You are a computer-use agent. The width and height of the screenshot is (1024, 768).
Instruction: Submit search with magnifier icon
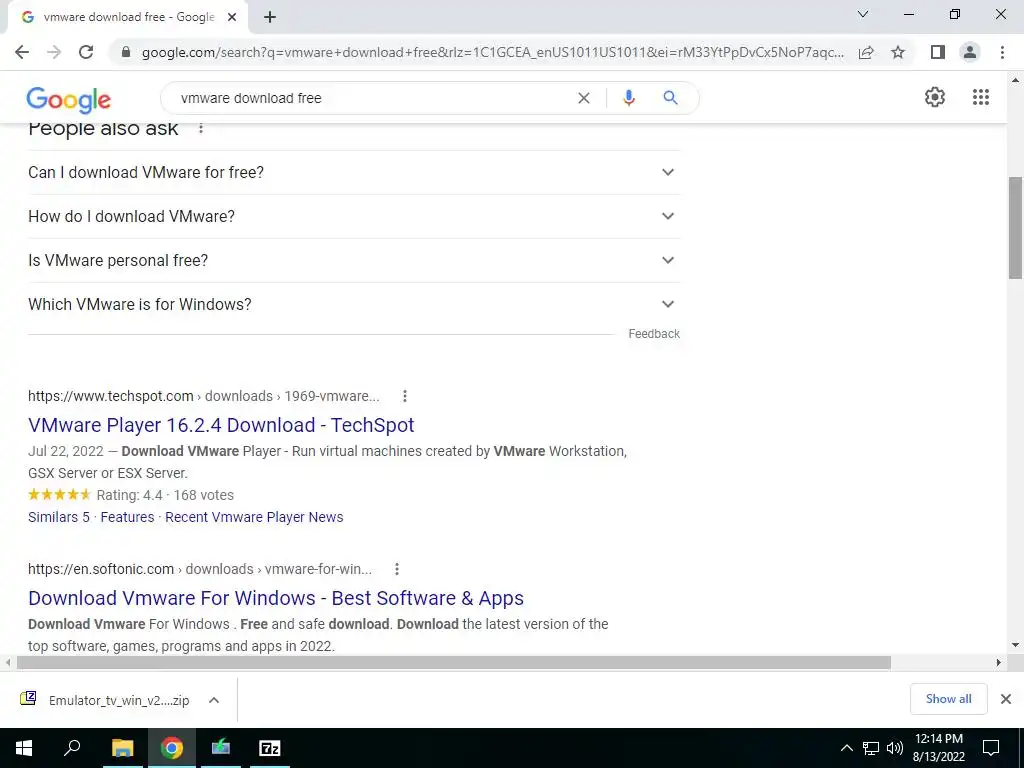tap(670, 98)
